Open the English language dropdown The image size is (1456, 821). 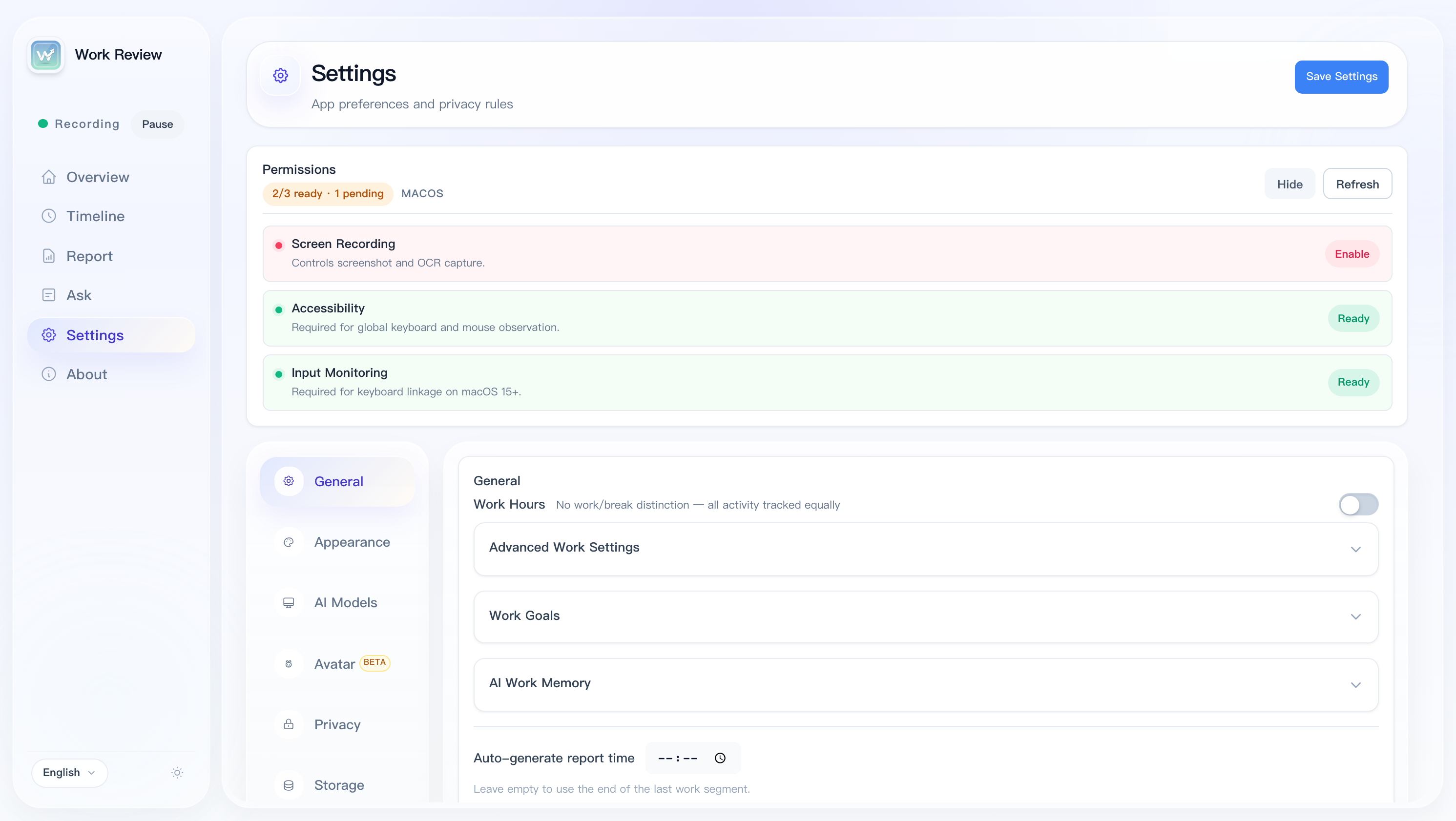69,772
